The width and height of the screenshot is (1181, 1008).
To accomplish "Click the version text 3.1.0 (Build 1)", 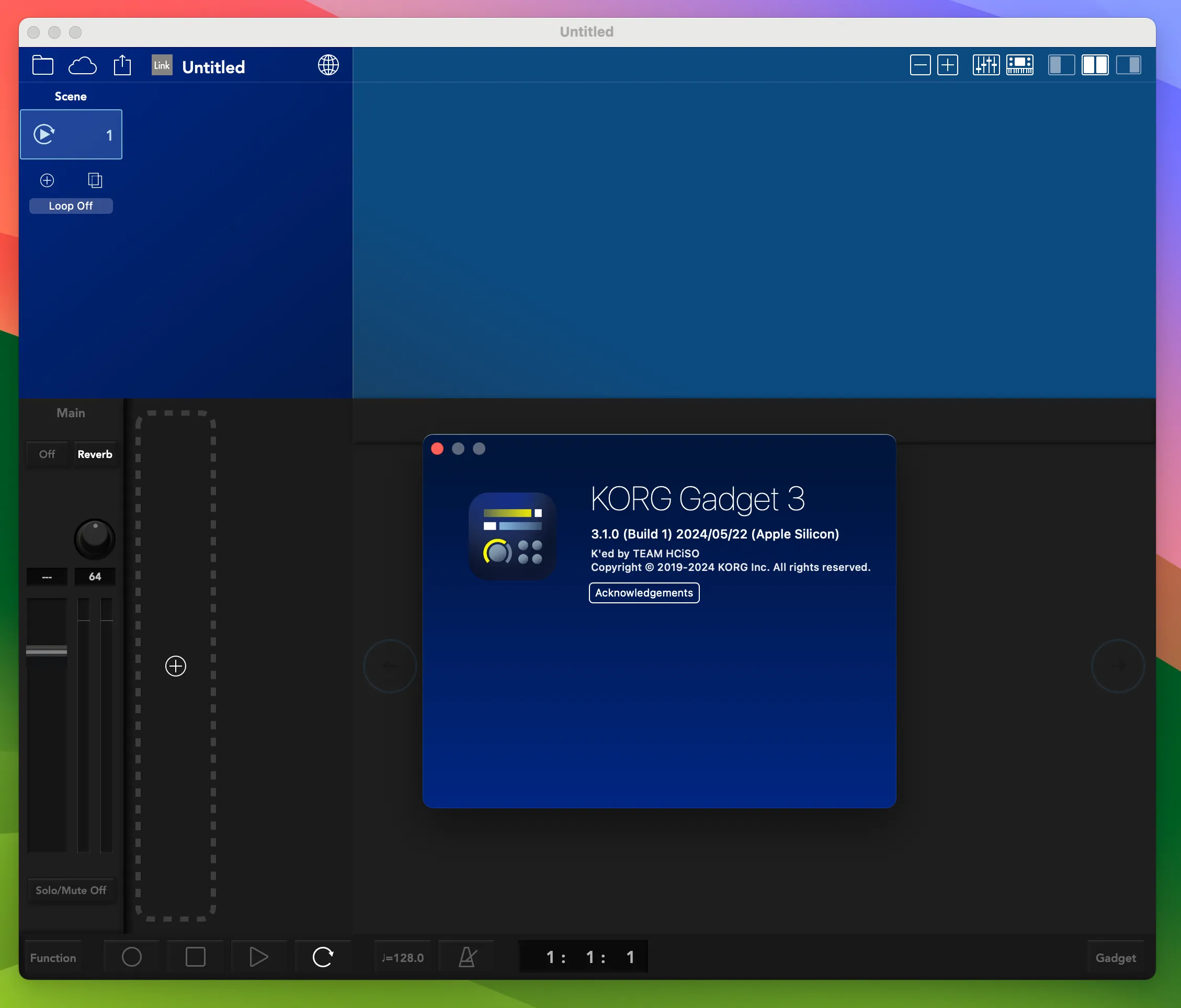I will point(631,534).
